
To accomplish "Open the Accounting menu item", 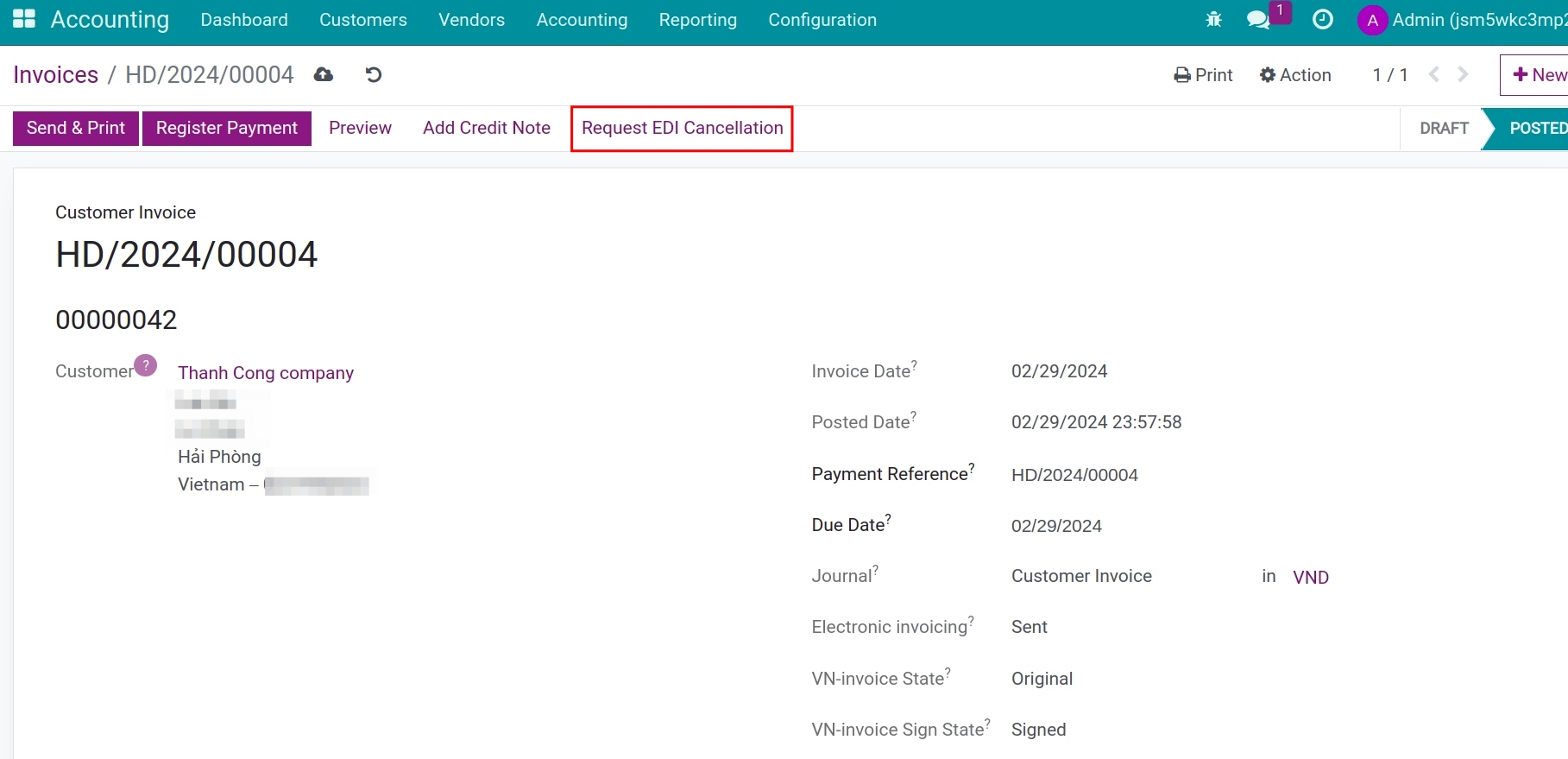I will (582, 20).
